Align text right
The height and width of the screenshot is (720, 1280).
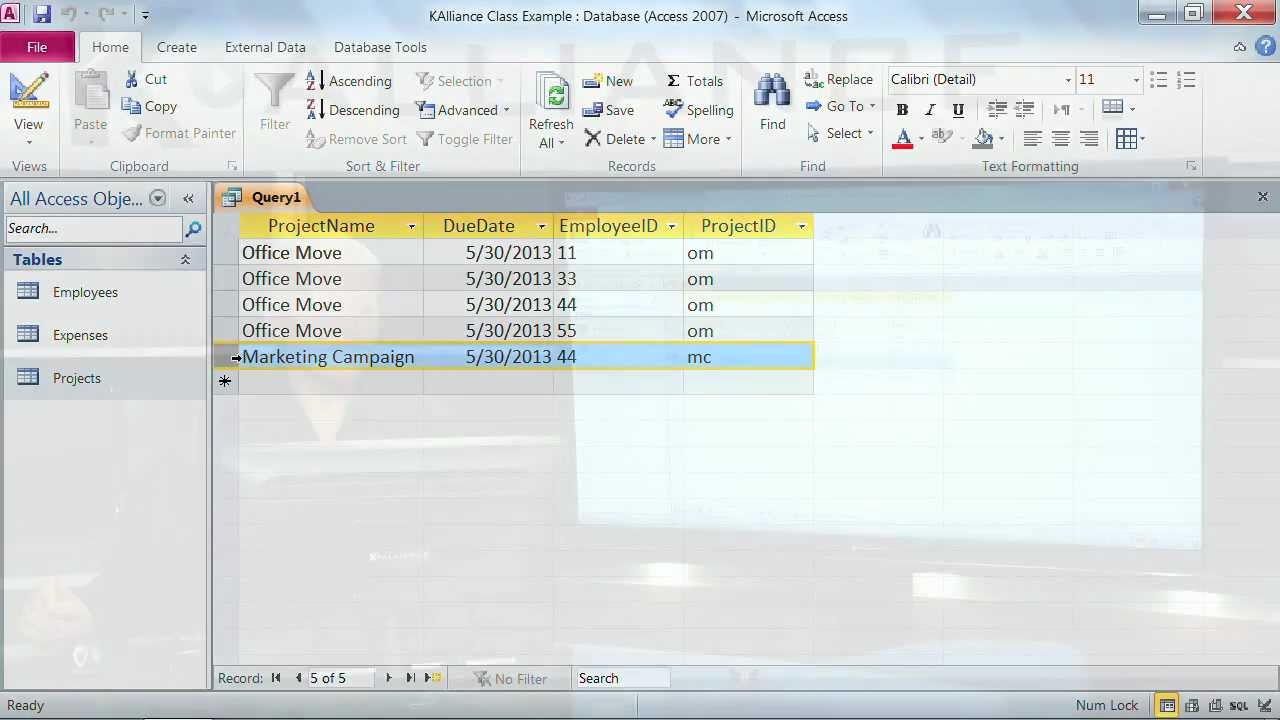click(x=1089, y=139)
